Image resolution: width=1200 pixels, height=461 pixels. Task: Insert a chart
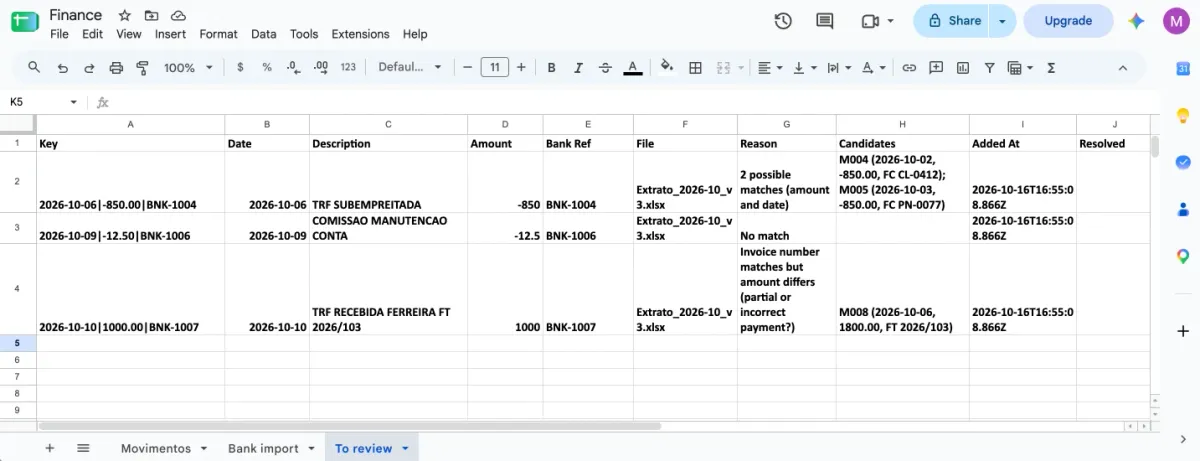coord(963,67)
